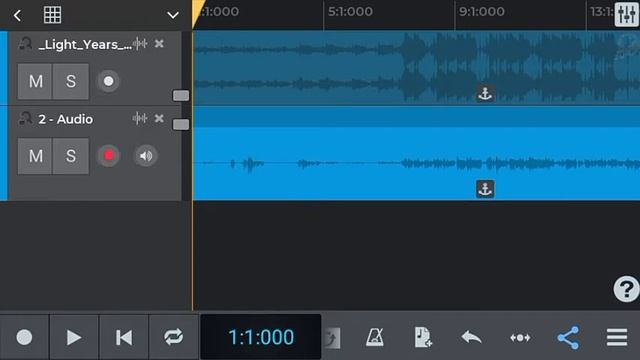Undo the last action
640x360 pixels.
(x=471, y=338)
